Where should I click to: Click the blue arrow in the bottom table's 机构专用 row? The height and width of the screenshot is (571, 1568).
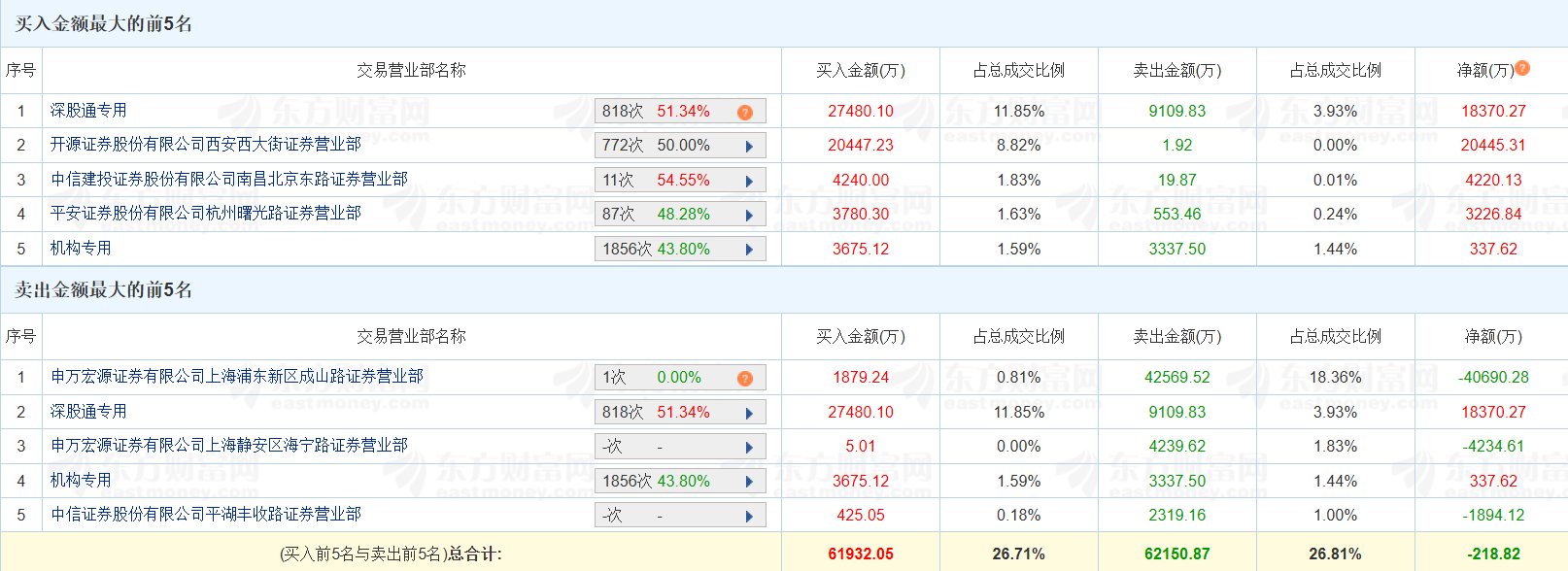[x=749, y=482]
